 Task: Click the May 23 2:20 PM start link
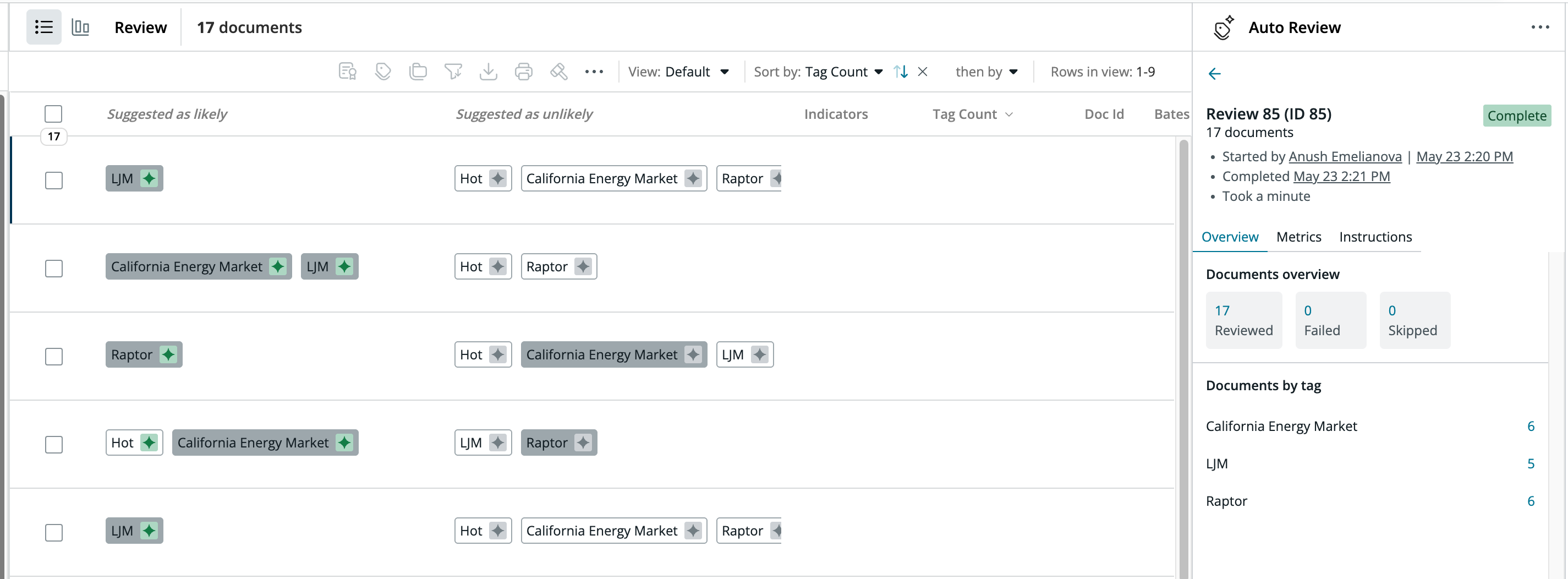pos(1465,156)
